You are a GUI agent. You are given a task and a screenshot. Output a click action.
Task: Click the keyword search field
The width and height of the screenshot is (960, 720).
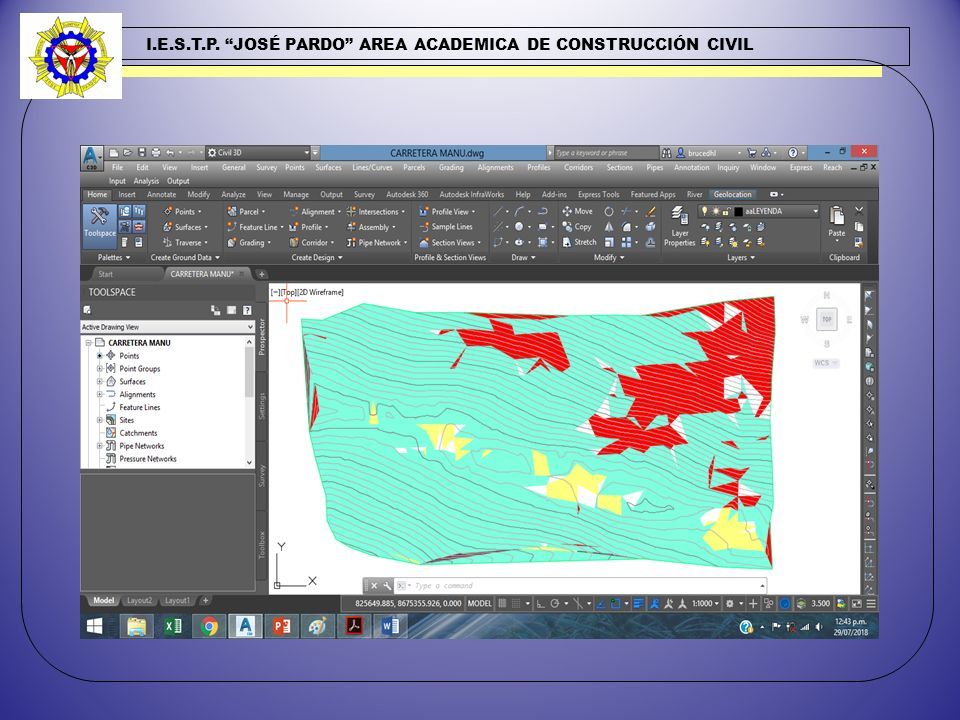(606, 153)
